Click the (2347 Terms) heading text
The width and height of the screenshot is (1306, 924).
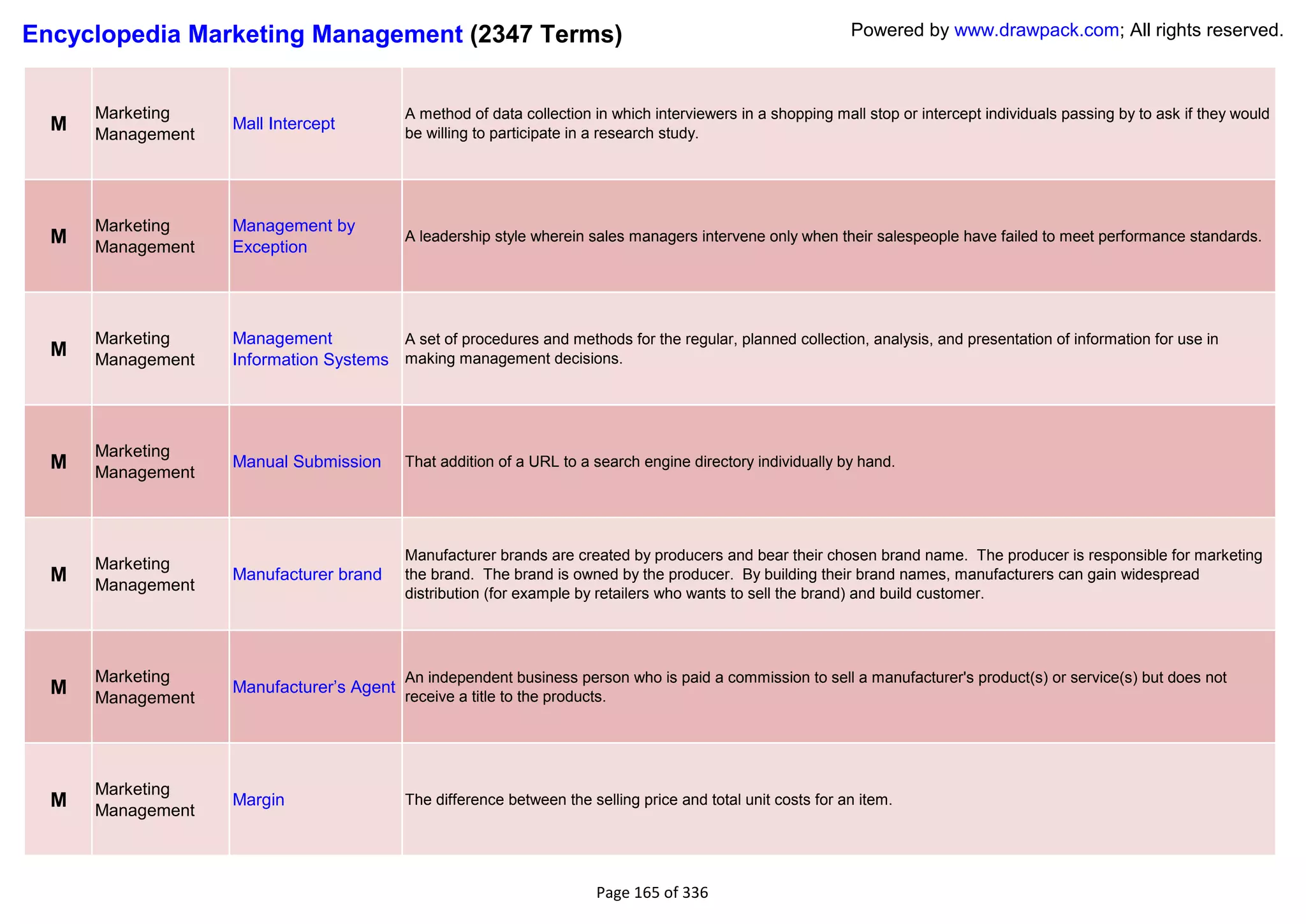tap(546, 34)
